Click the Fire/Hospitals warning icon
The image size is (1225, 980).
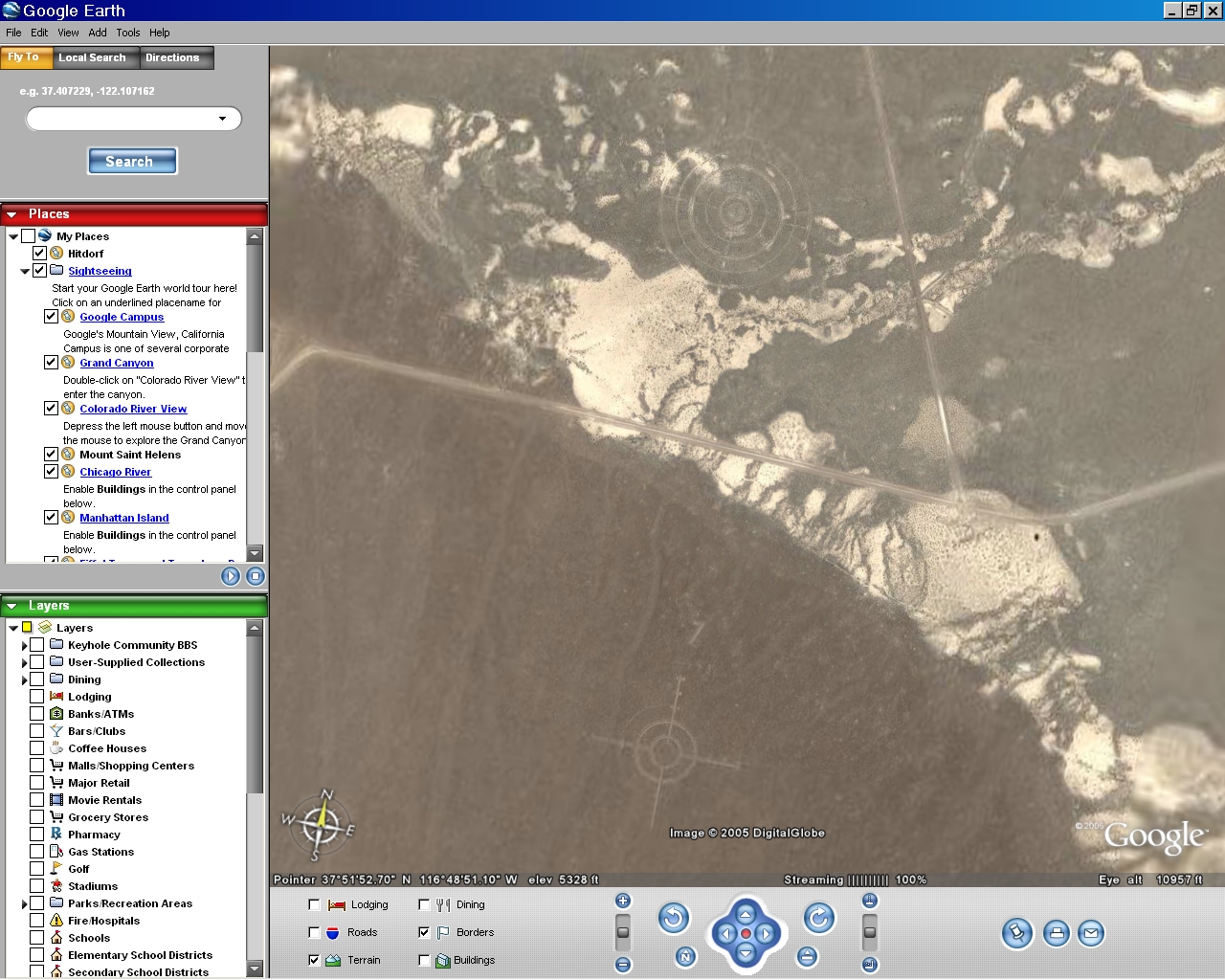(x=56, y=920)
